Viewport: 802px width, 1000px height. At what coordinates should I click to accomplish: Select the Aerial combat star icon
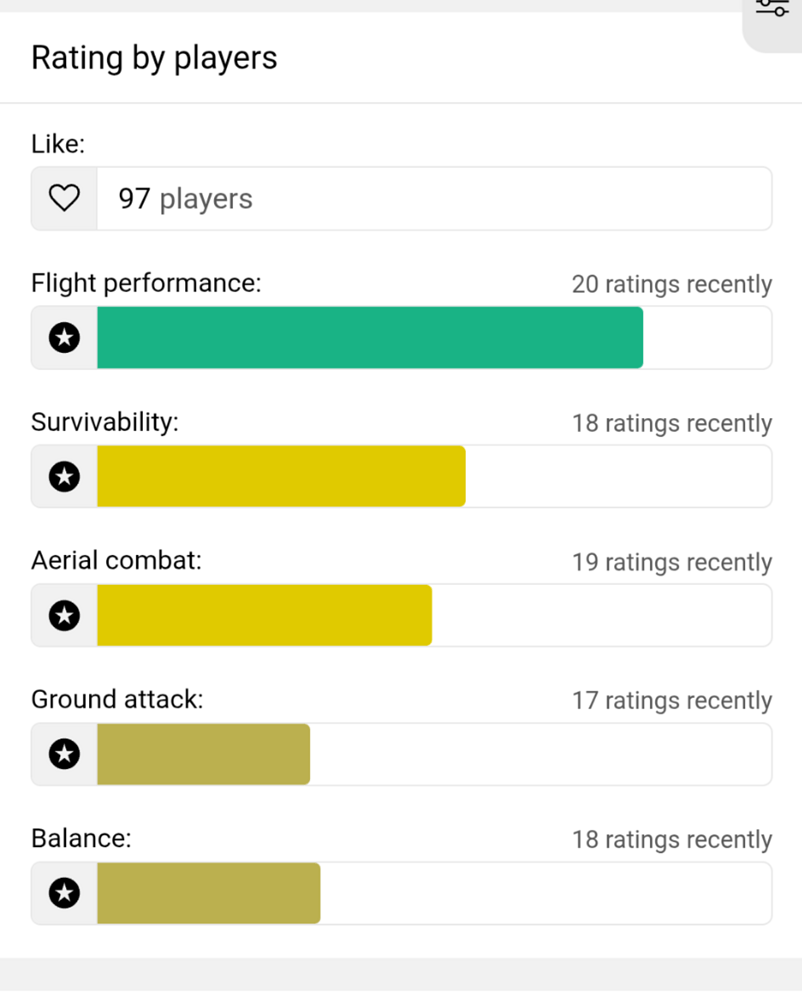click(x=64, y=615)
